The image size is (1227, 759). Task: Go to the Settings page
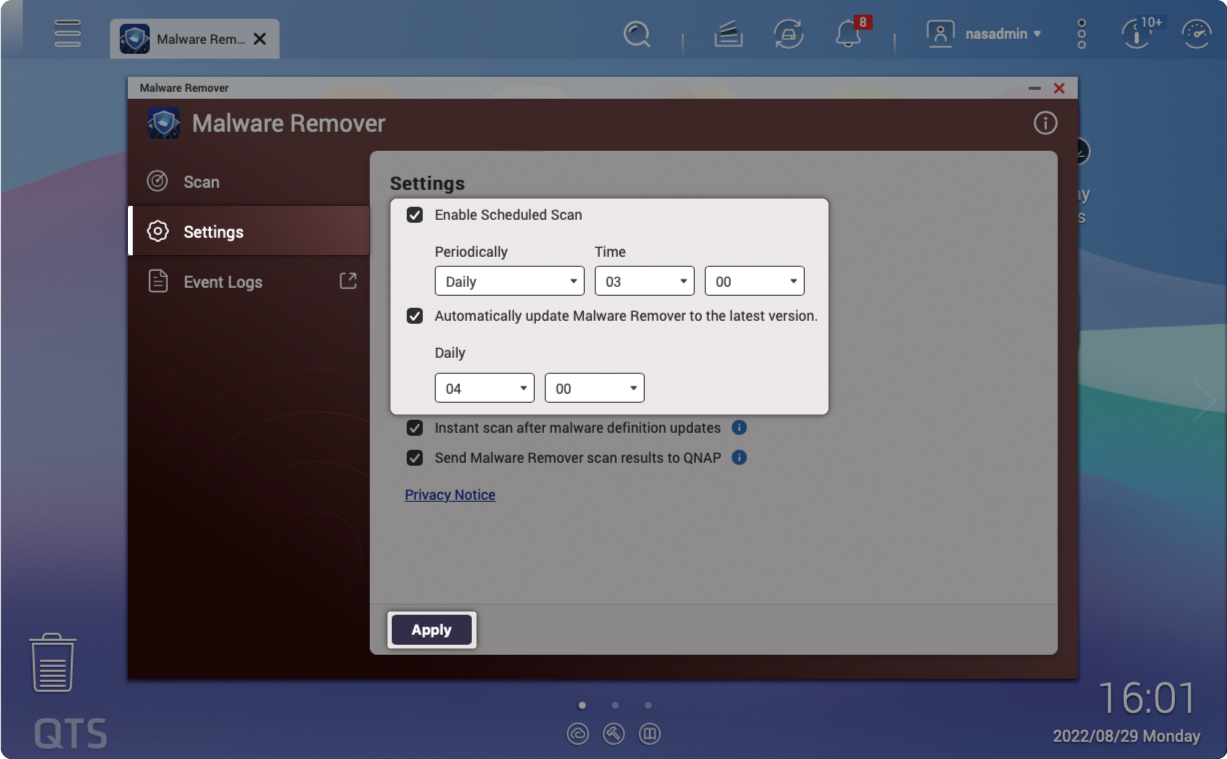[249, 232]
